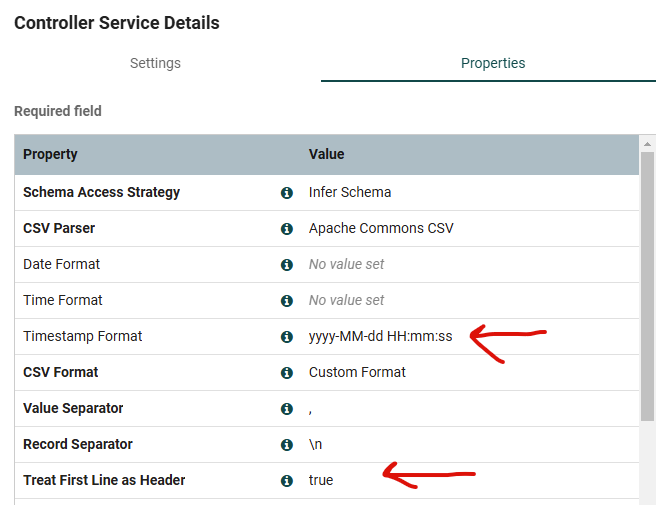The height and width of the screenshot is (505, 656).
Task: Open info tooltip for CSV Format
Action: [x=287, y=372]
